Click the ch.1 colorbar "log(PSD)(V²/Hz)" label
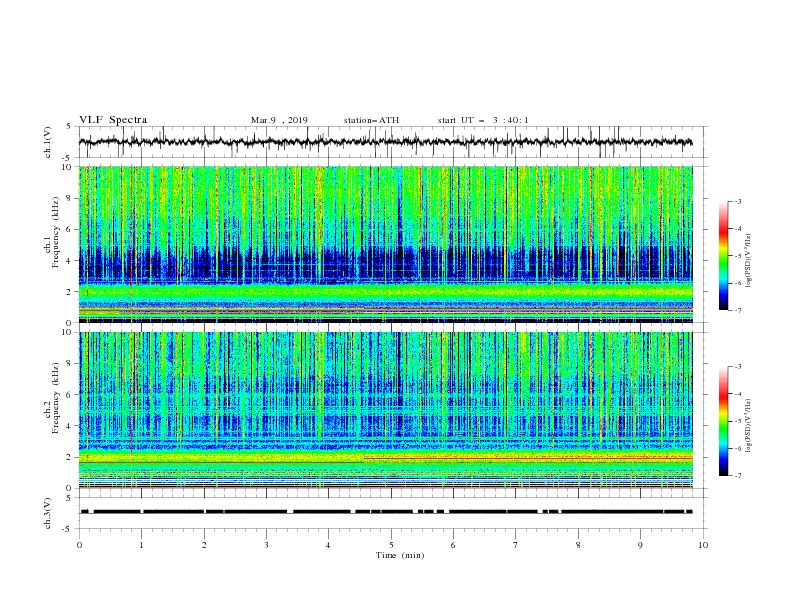 [749, 261]
